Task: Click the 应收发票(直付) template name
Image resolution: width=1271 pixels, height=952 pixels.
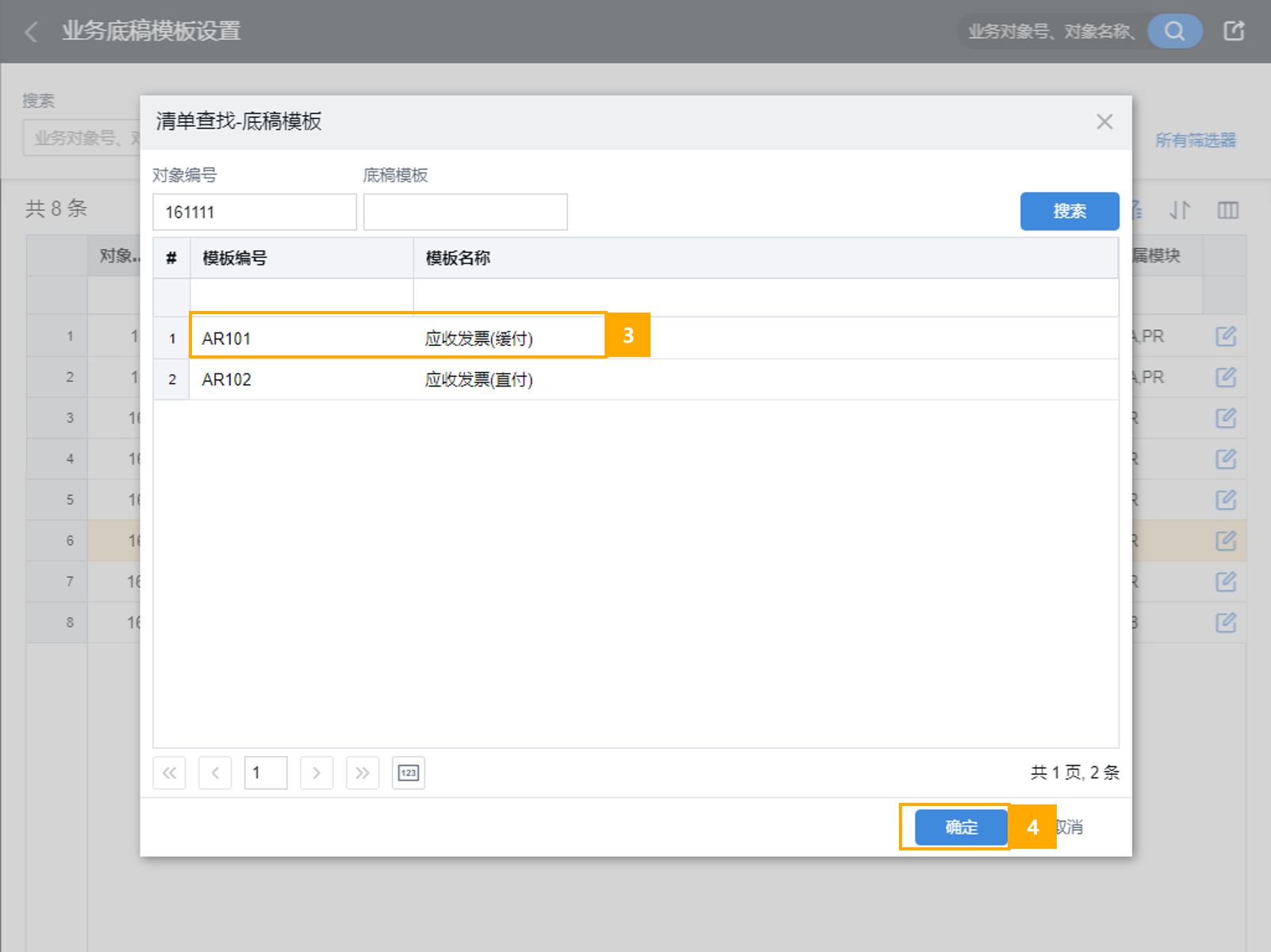Action: (478, 379)
